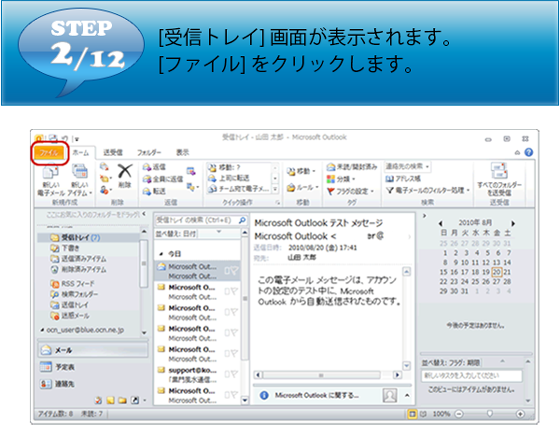The height and width of the screenshot is (425, 560).
Task: Open 電子メールのフィルター処理 dropdown
Action: click(x=427, y=190)
